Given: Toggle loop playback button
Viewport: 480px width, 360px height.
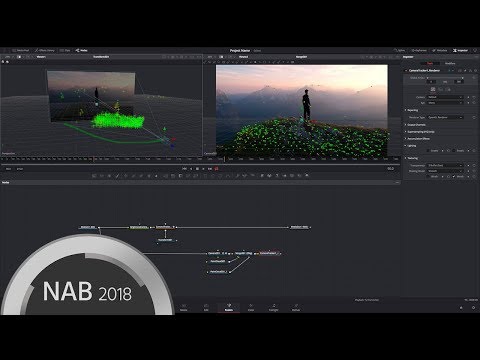Looking at the screenshot, I should [x=216, y=169].
